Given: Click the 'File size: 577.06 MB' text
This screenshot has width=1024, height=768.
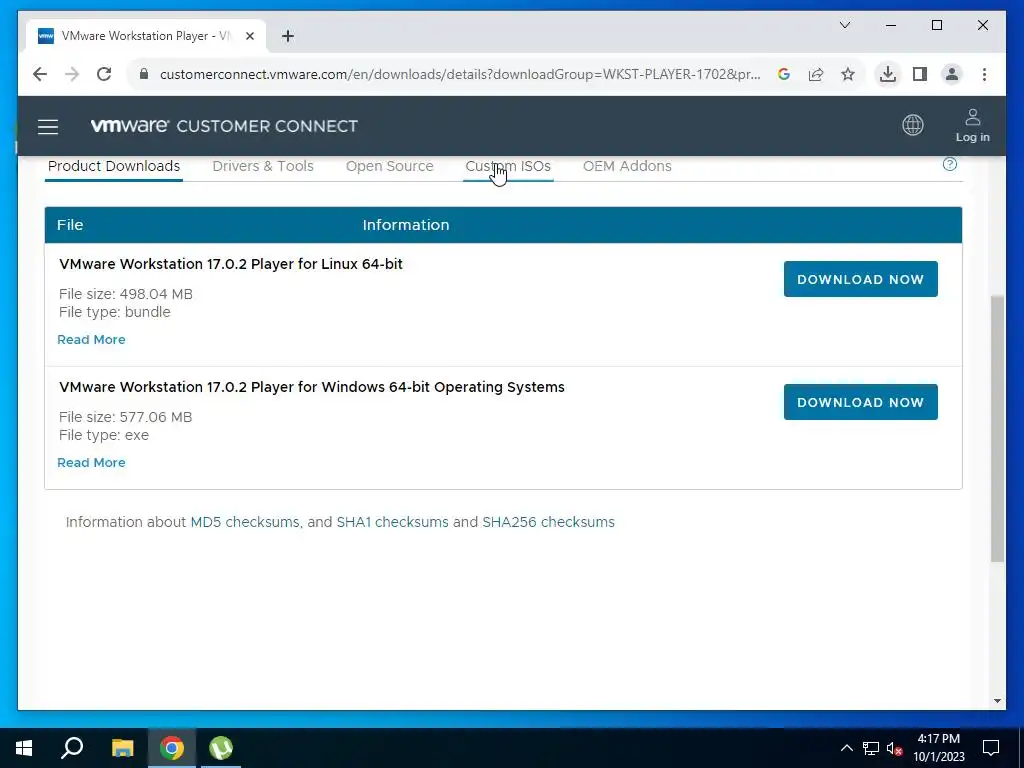Looking at the screenshot, I should click(125, 417).
